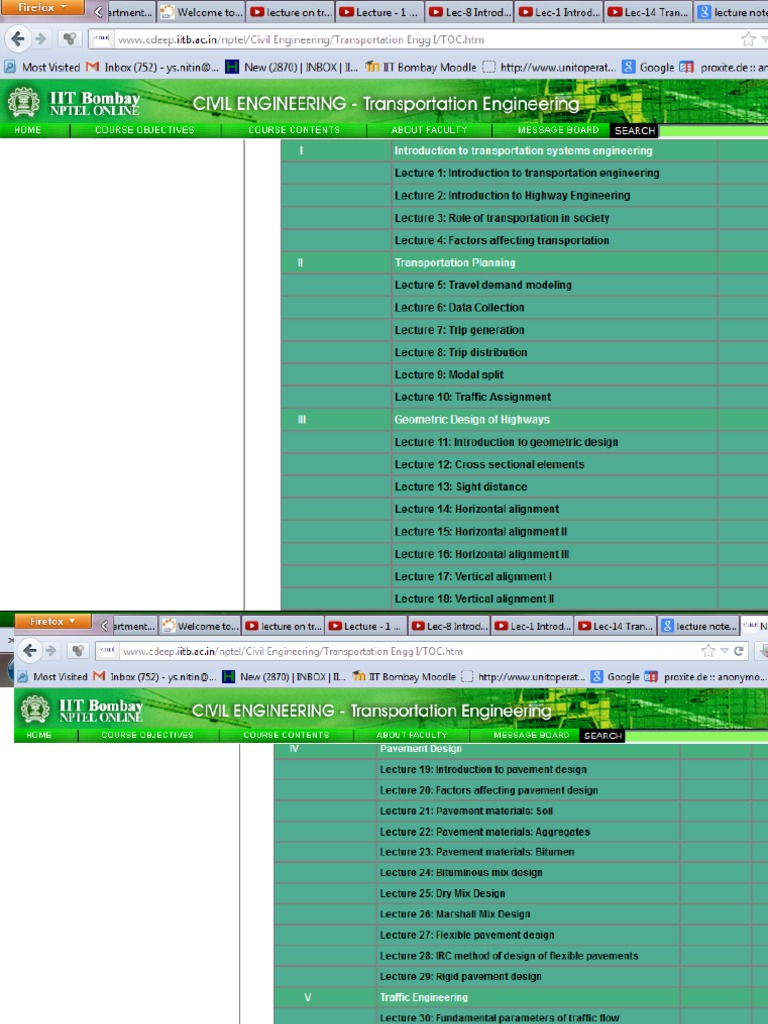Viewport: 768px width, 1024px height.
Task: Open Most Visited bookmark in upper window
Action: pos(42,67)
